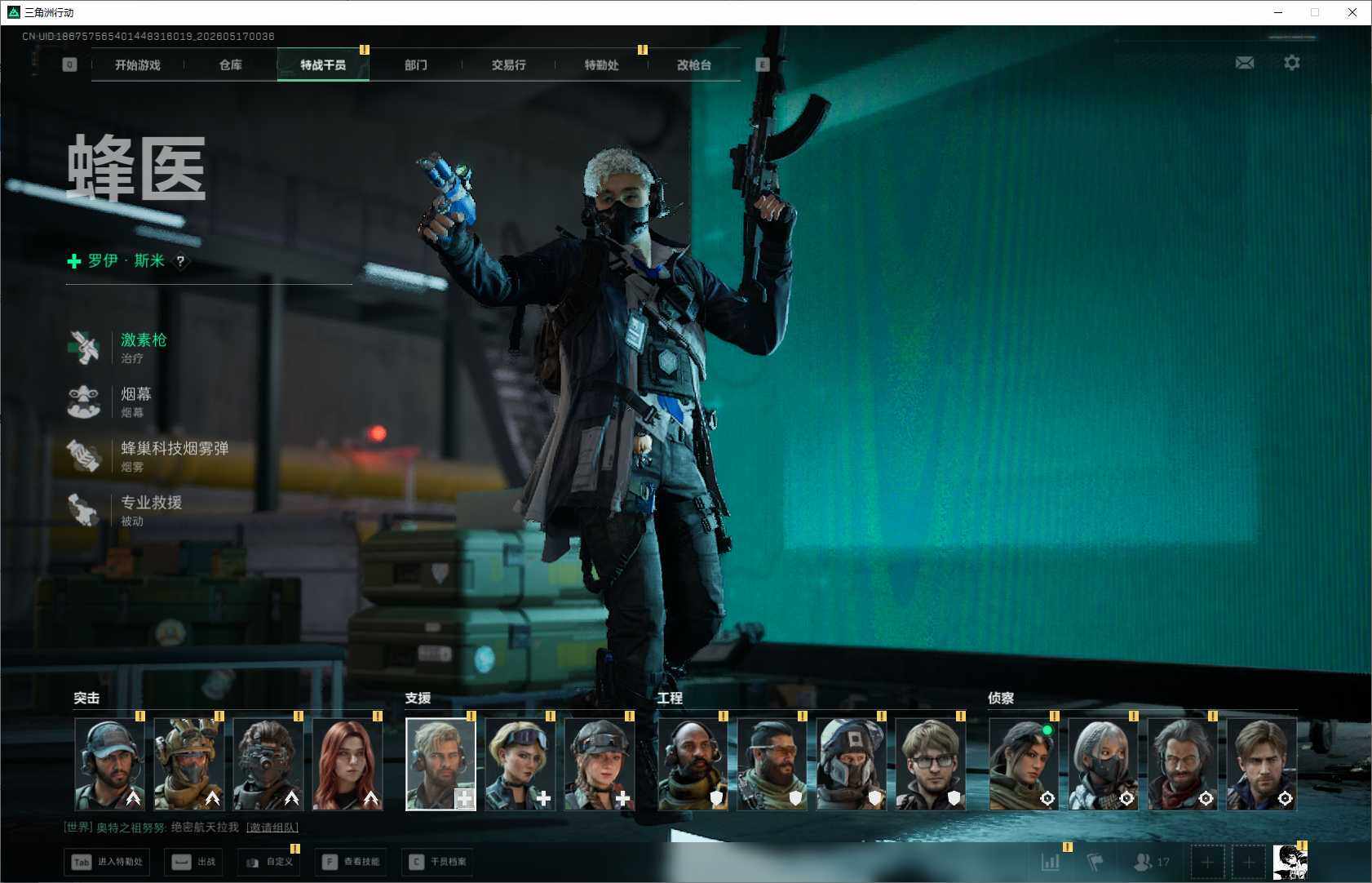Select assault operator wearing cap with beard
Screen dimensions: 1372x883
pyautogui.click(x=110, y=764)
